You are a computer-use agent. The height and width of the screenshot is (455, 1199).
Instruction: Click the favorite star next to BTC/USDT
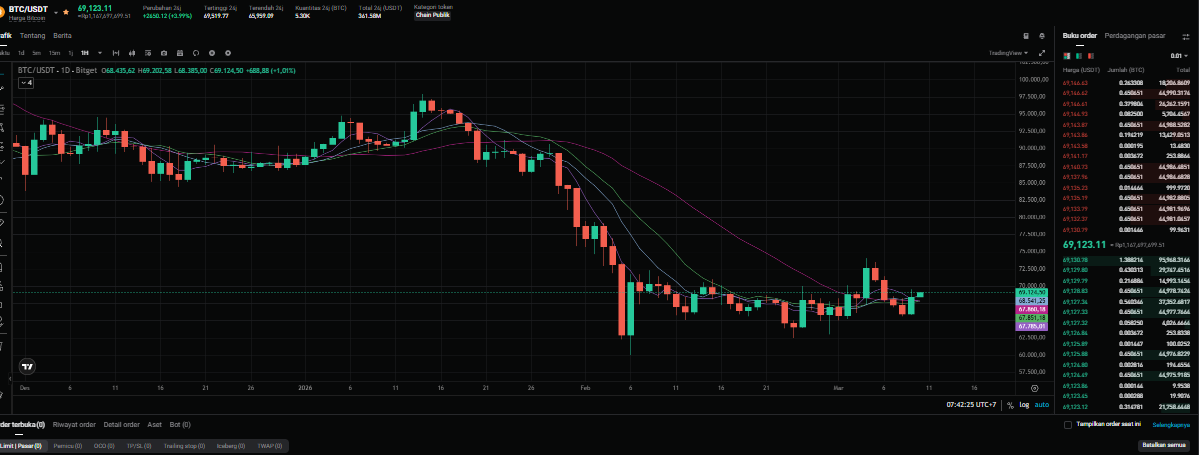[x=65, y=12]
